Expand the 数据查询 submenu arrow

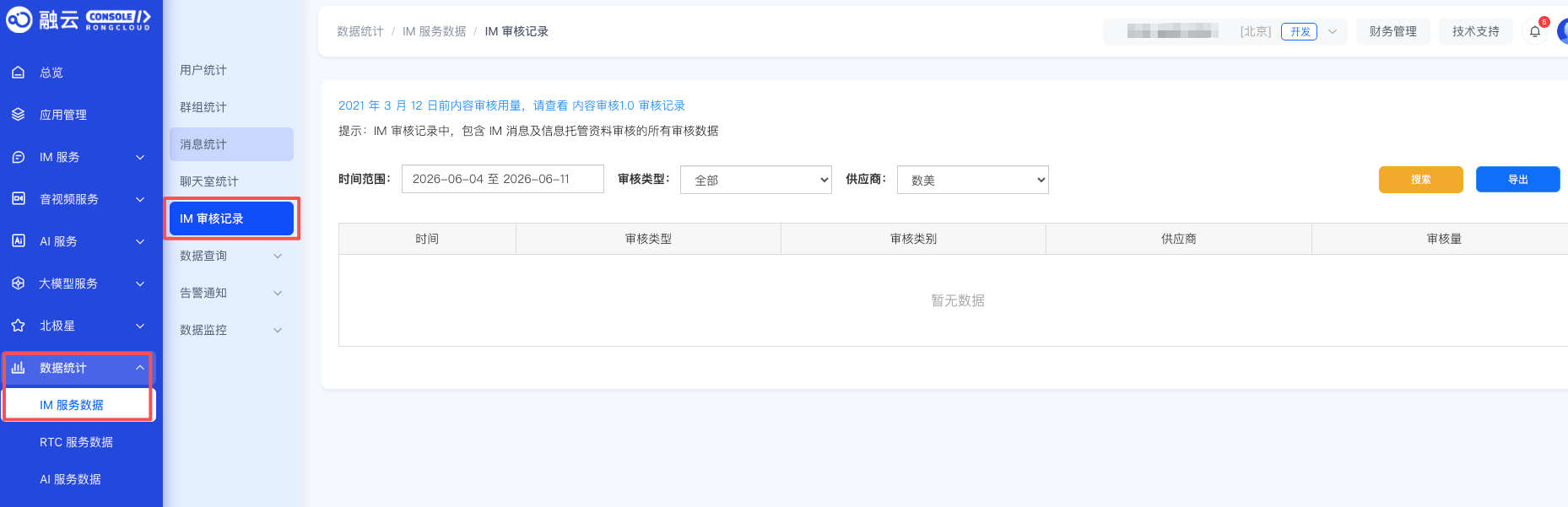(x=278, y=256)
